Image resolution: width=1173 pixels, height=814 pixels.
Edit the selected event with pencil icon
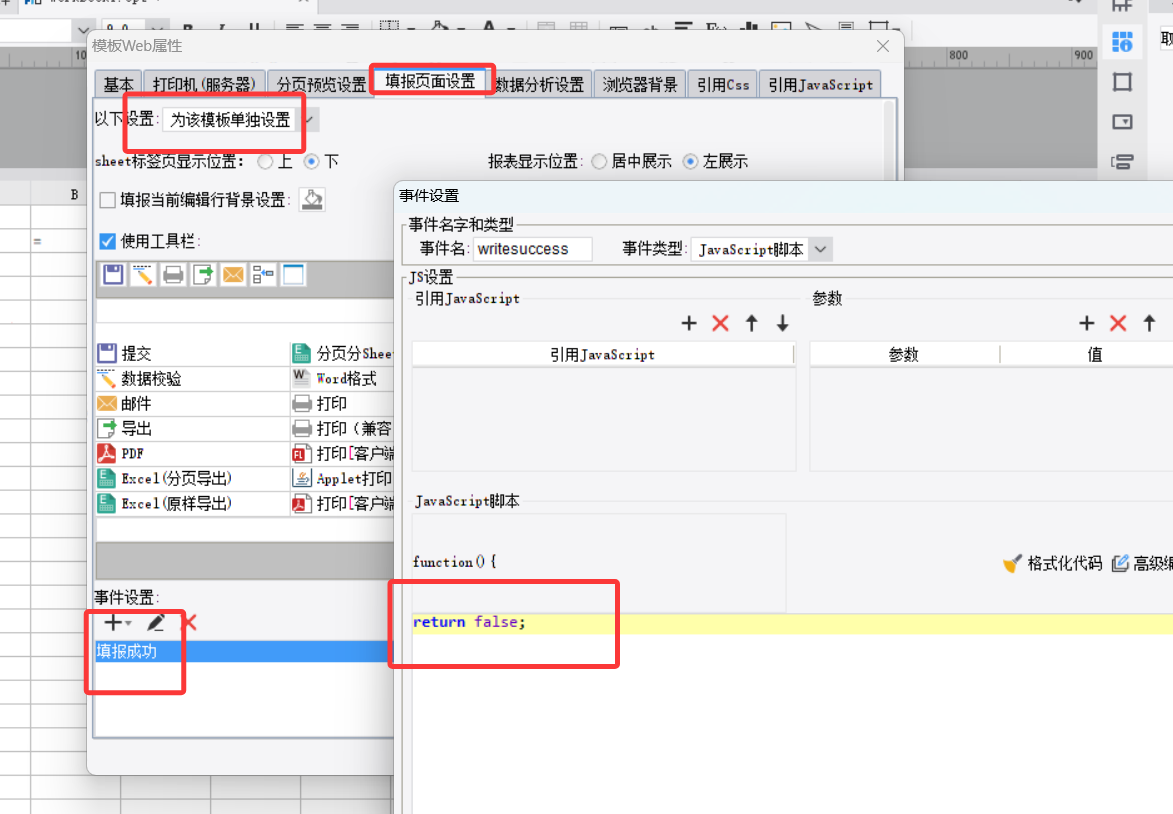(156, 622)
